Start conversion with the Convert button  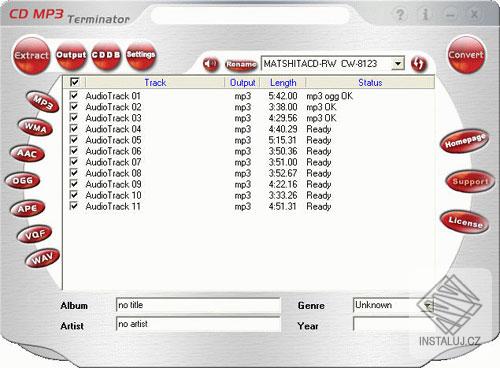(466, 55)
